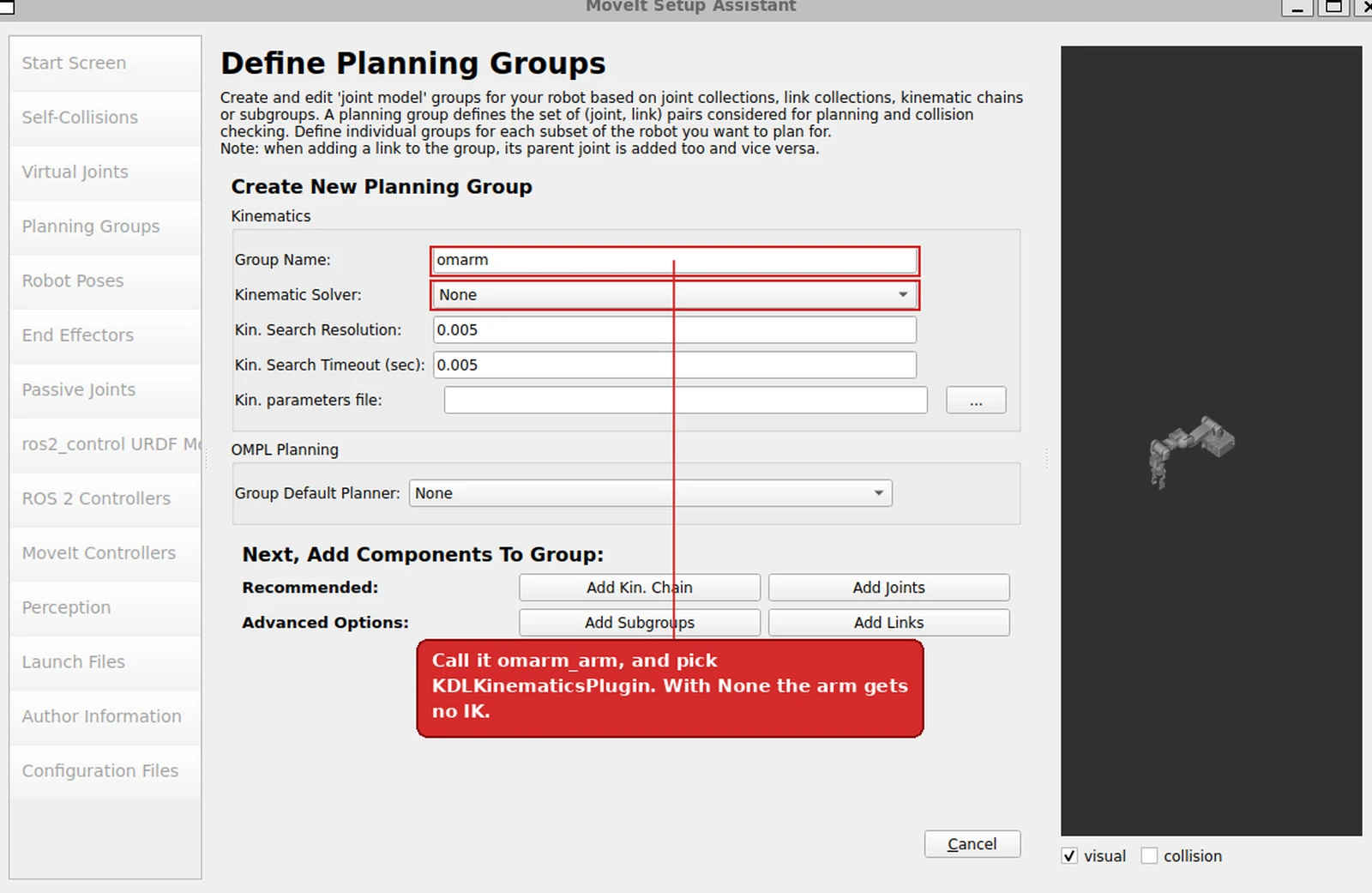Open ROS 2 Controllers step
Screen dimensions: 1372x893
coord(105,499)
